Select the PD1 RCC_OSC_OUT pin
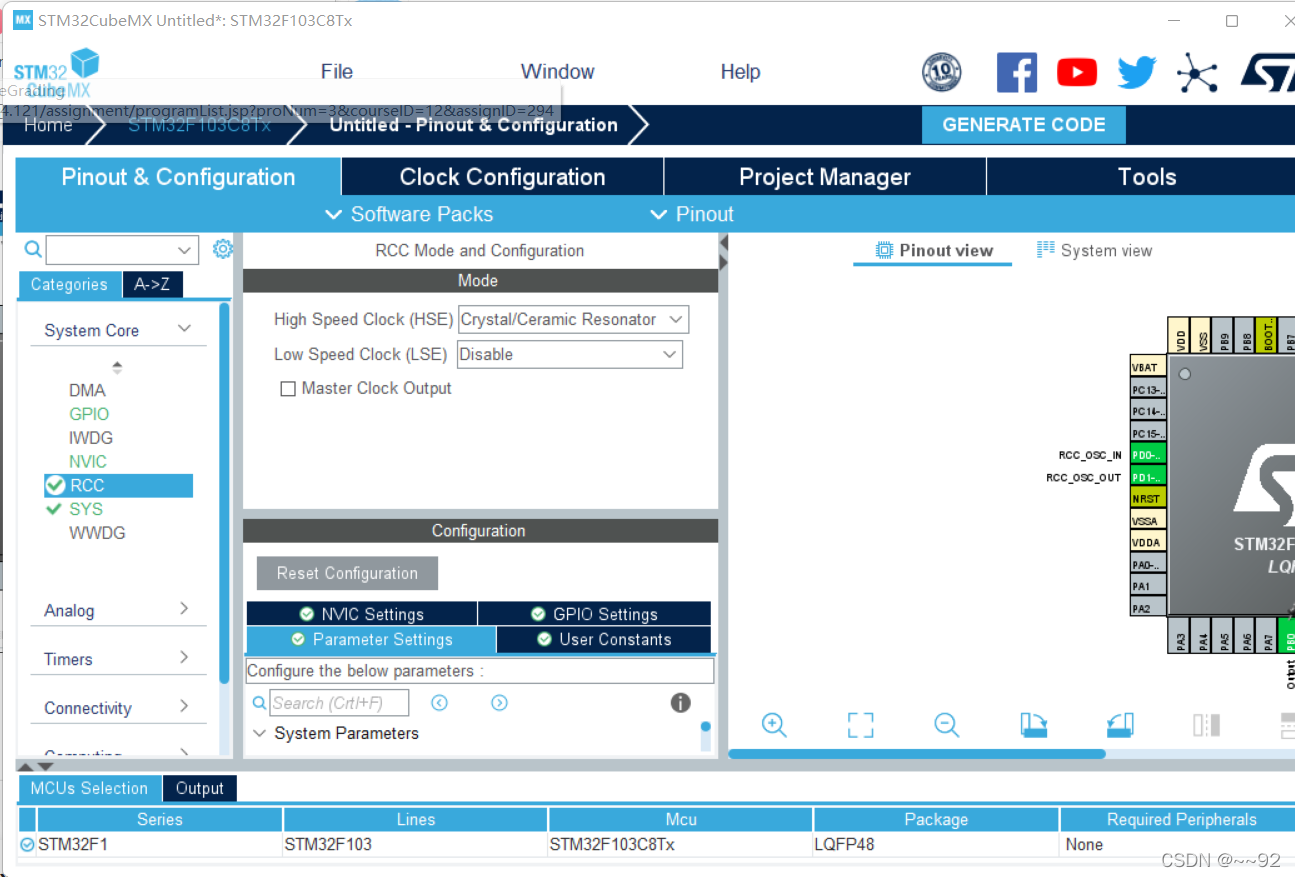Screen dimensions: 1295x877 tap(1148, 477)
